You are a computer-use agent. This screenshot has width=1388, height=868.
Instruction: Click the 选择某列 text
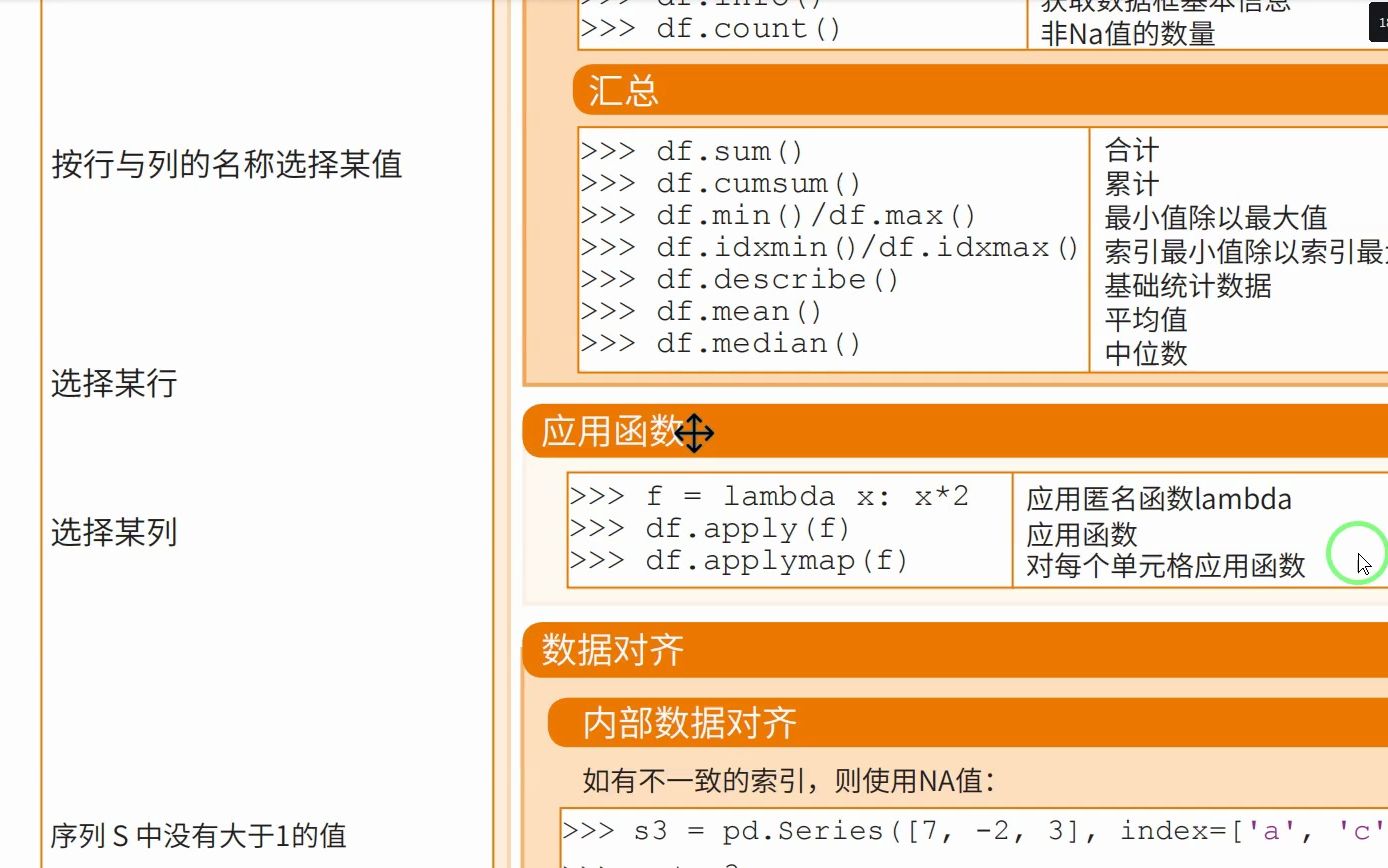[114, 532]
